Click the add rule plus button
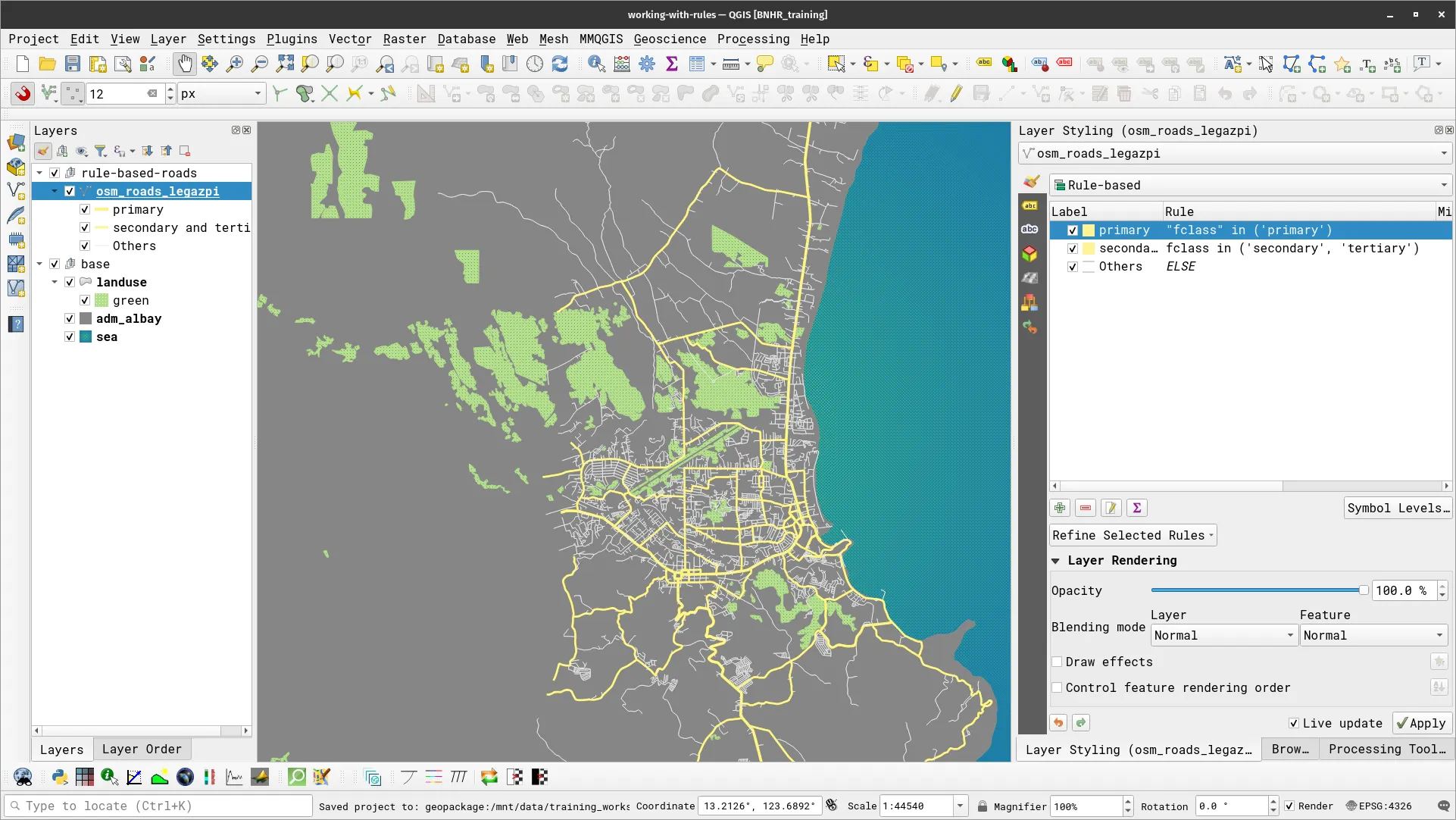Screen dimensions: 1456x820 tap(1060, 508)
